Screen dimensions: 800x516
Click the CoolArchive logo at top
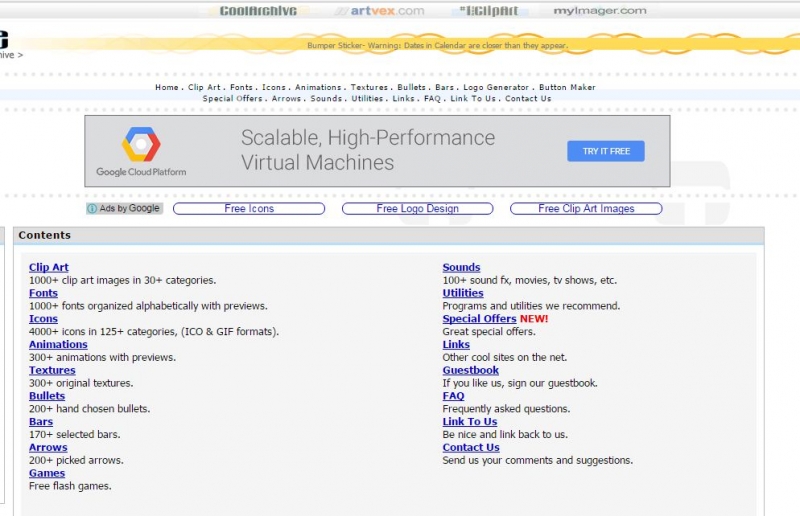(258, 11)
